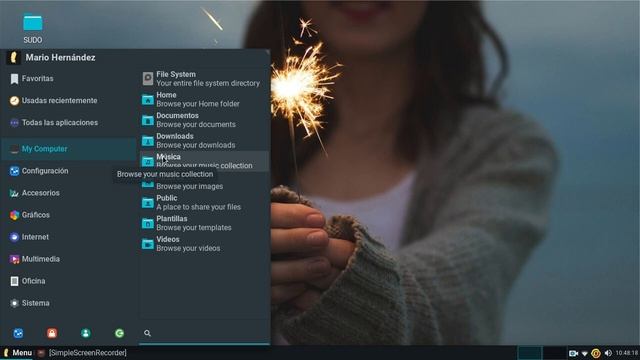
Task: Open the Videos folder entry
Action: 204,244
